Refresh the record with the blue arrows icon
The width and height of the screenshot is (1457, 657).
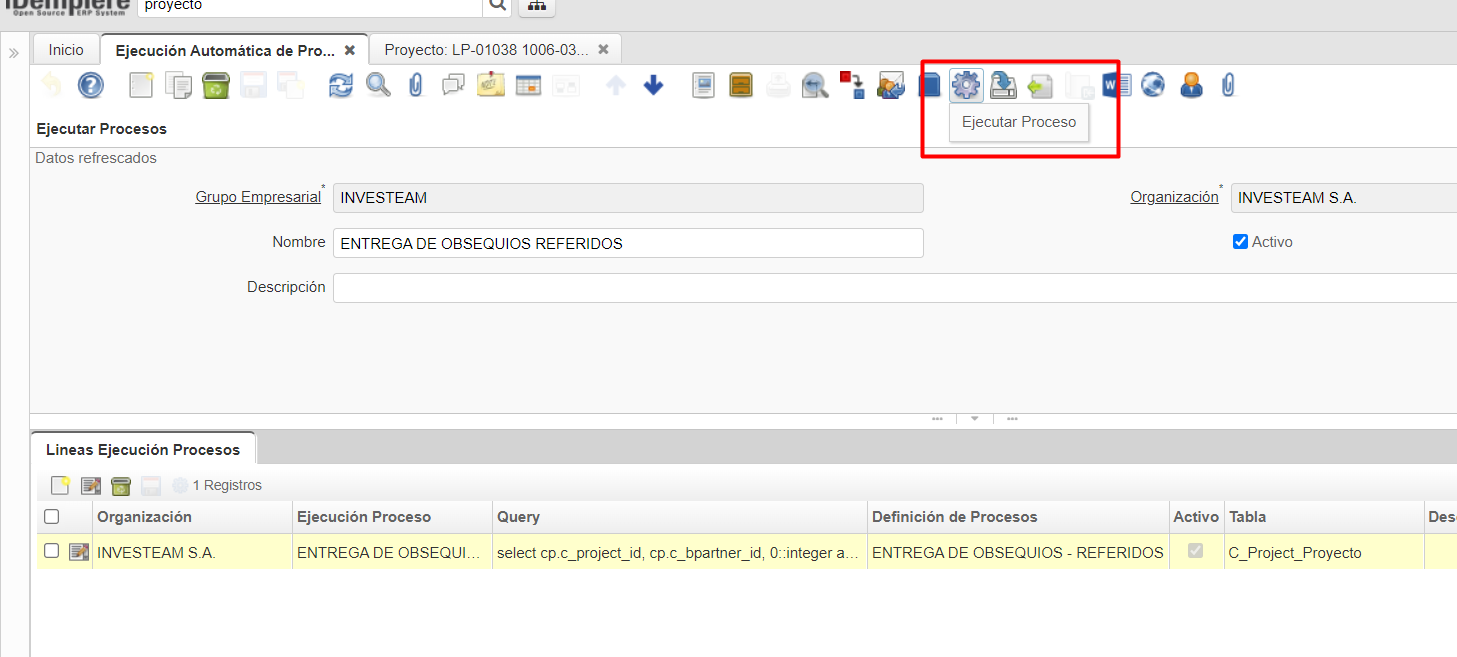pos(341,86)
